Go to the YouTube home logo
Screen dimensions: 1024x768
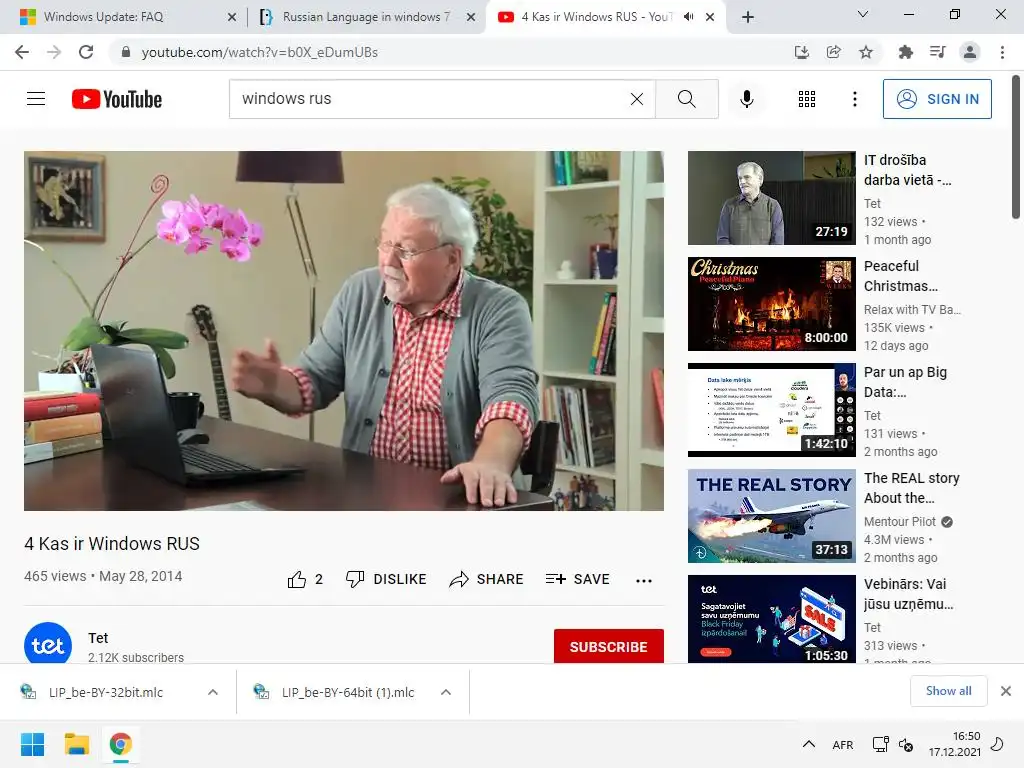(x=117, y=99)
